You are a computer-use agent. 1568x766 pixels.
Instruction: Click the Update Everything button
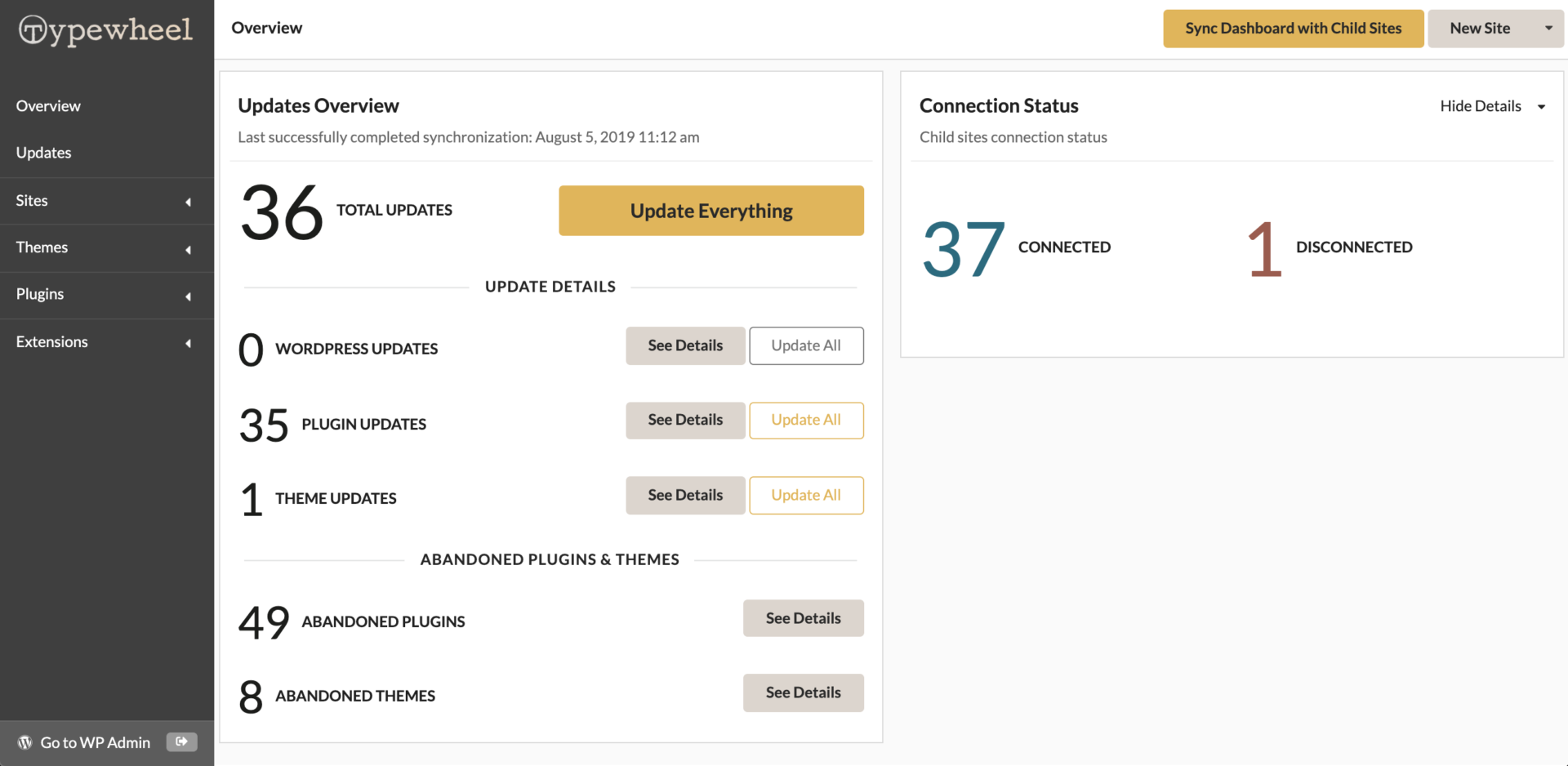tap(711, 211)
